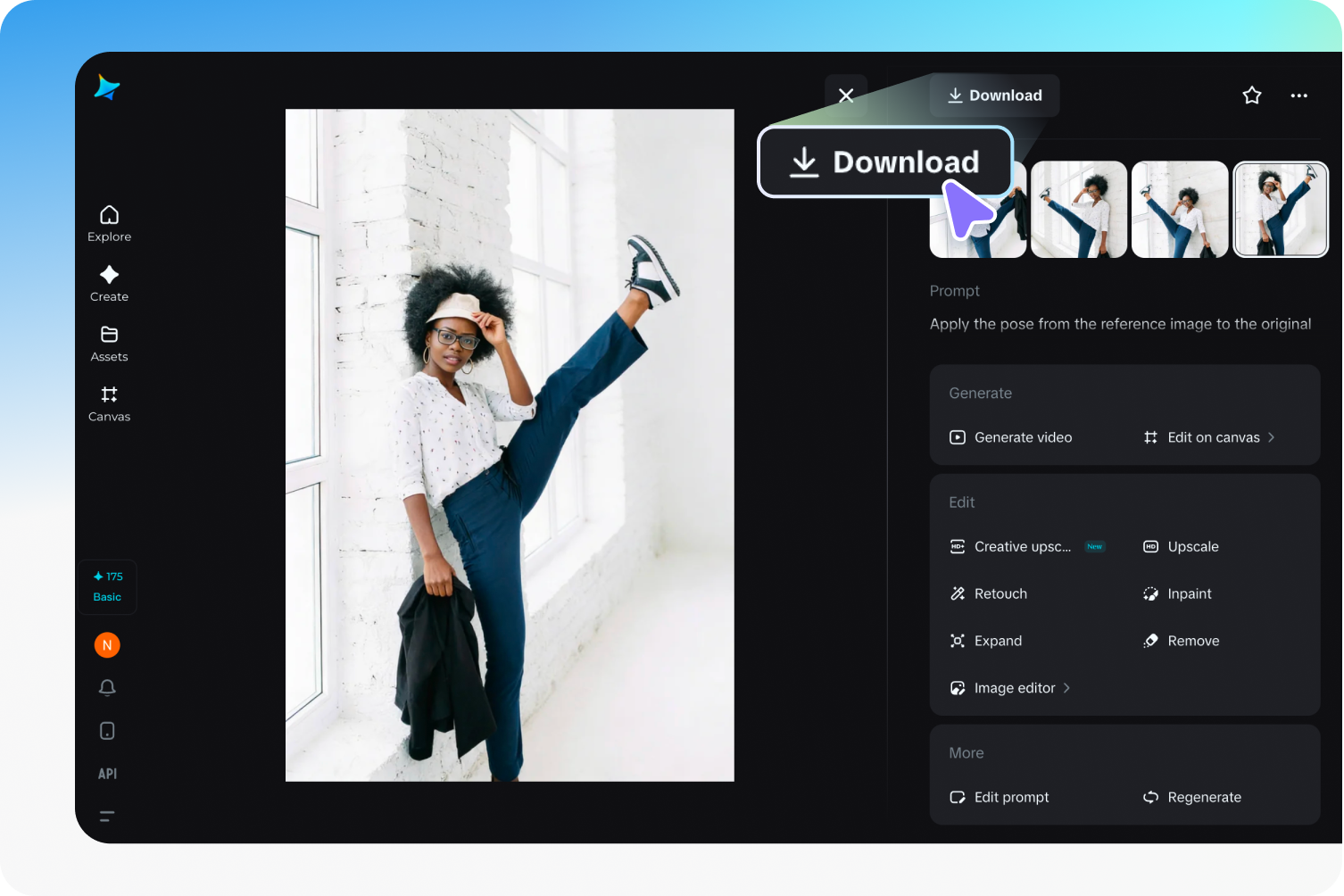Click Edit prompt under More
This screenshot has width=1344, height=896.
tap(1011, 797)
